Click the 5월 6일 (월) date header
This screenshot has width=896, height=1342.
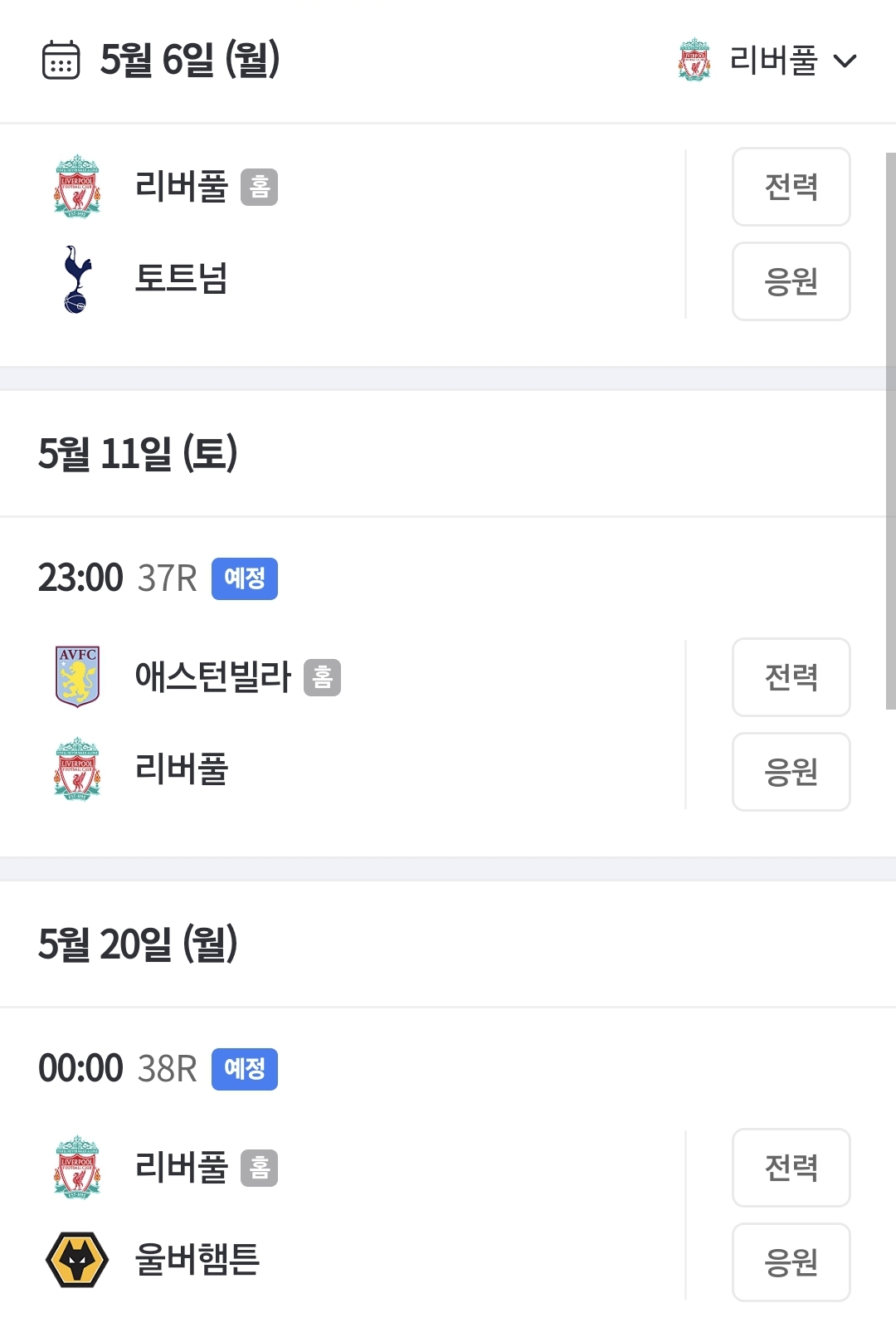[x=189, y=60]
